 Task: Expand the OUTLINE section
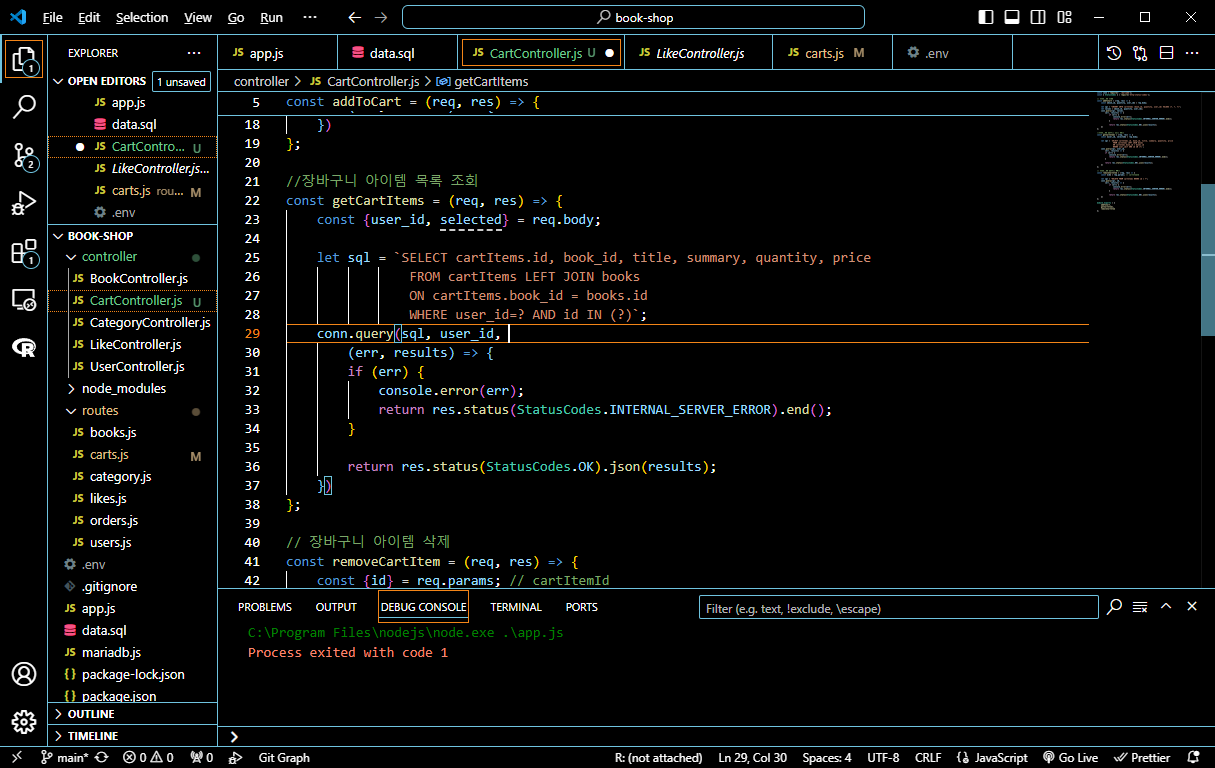click(x=132, y=714)
